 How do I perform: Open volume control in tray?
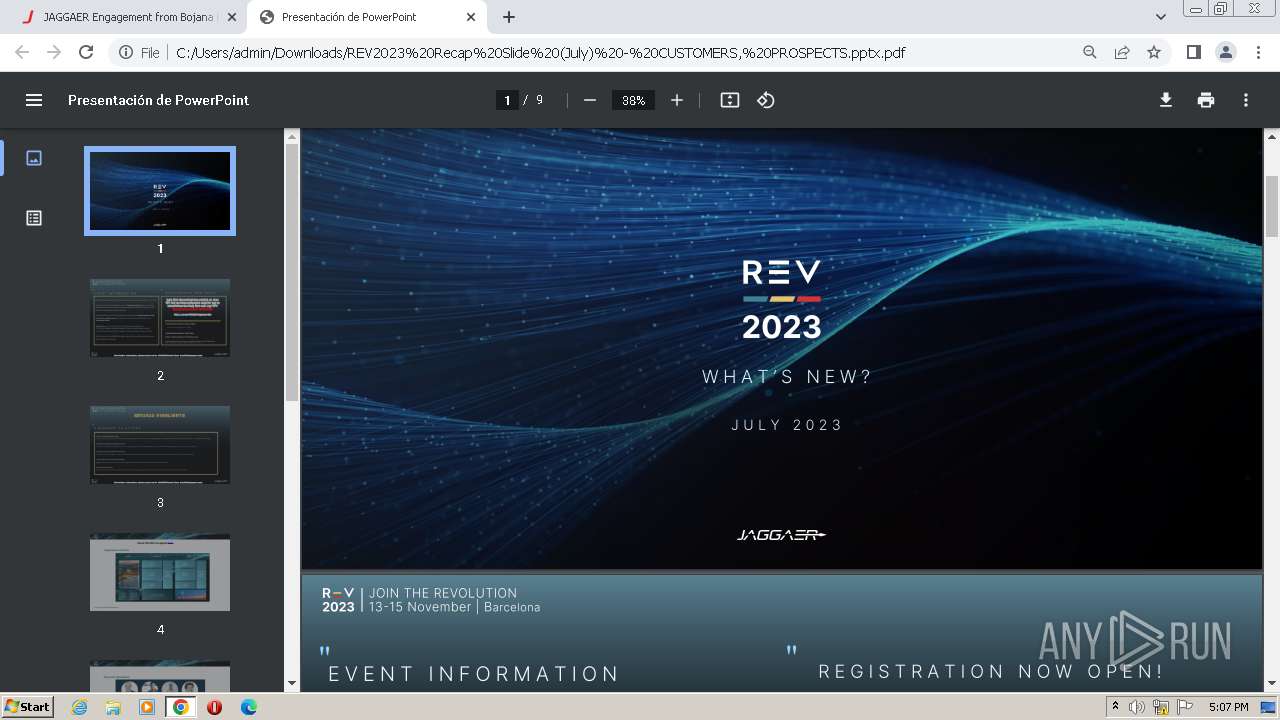click(1137, 707)
